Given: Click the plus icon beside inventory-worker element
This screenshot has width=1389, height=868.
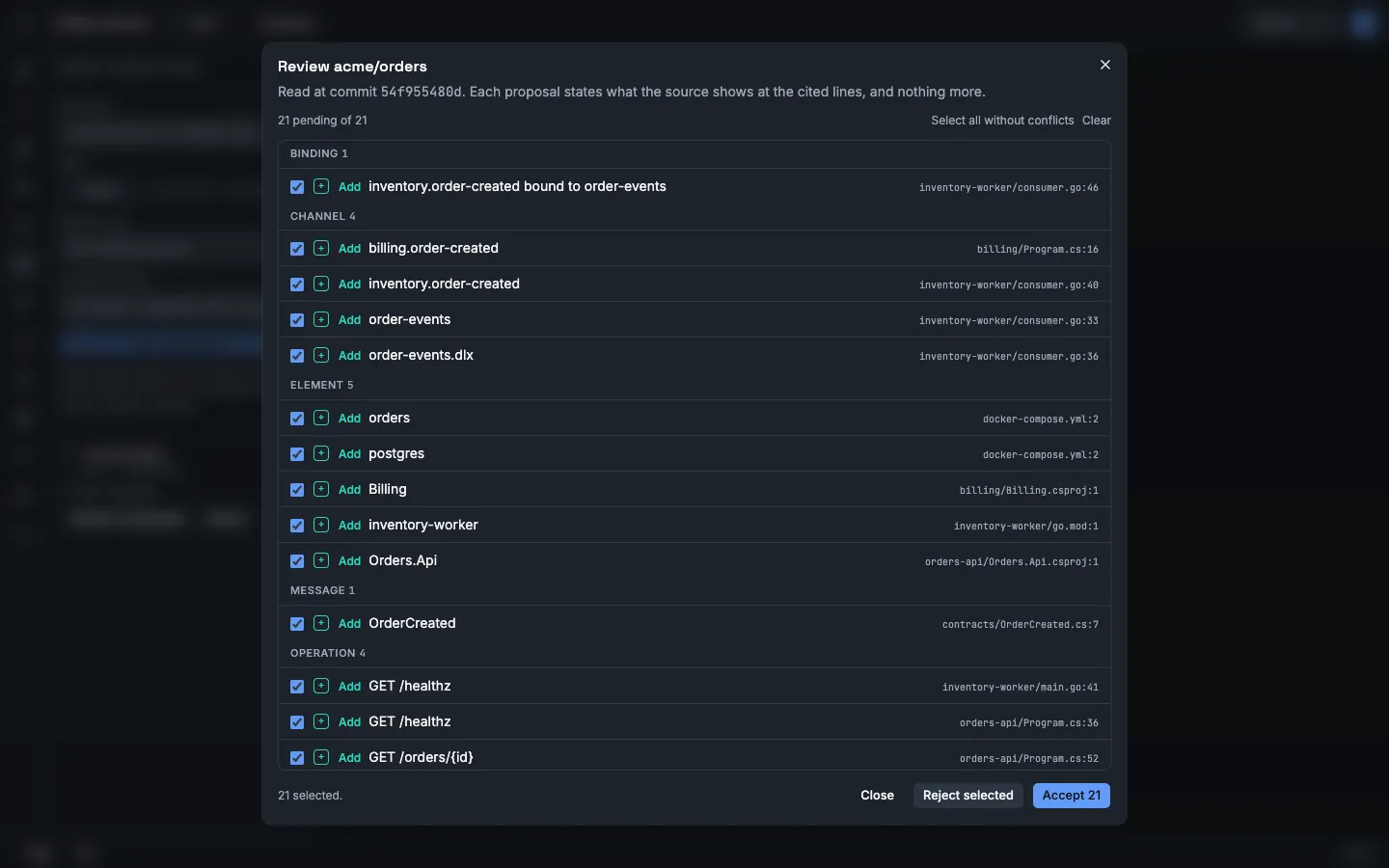Looking at the screenshot, I should click(321, 525).
